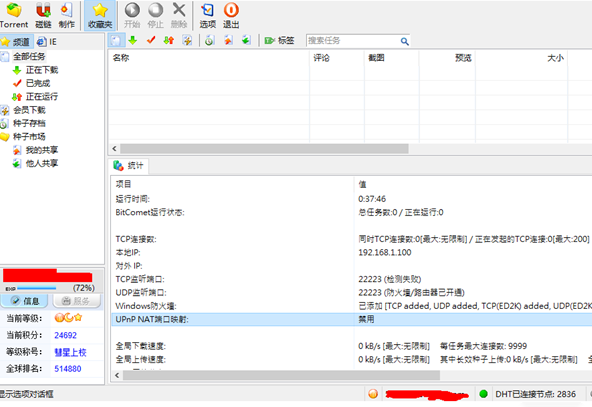Toggle the 收藏夹 favorites star button

click(100, 15)
